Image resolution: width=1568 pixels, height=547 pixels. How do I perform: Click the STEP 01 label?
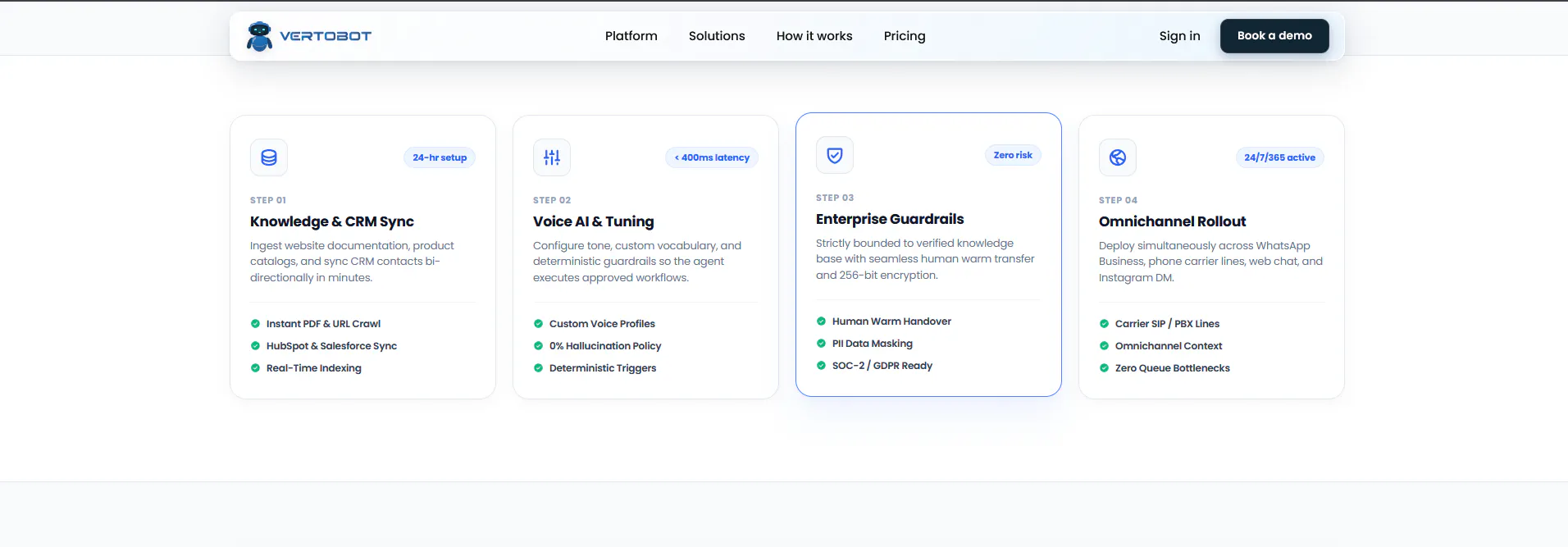(268, 200)
